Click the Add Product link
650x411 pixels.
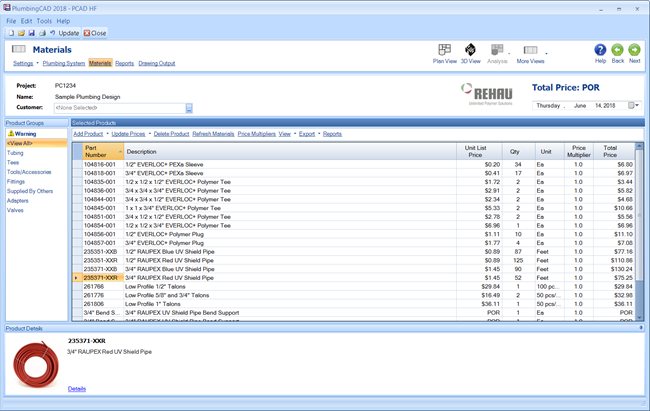[x=88, y=134]
